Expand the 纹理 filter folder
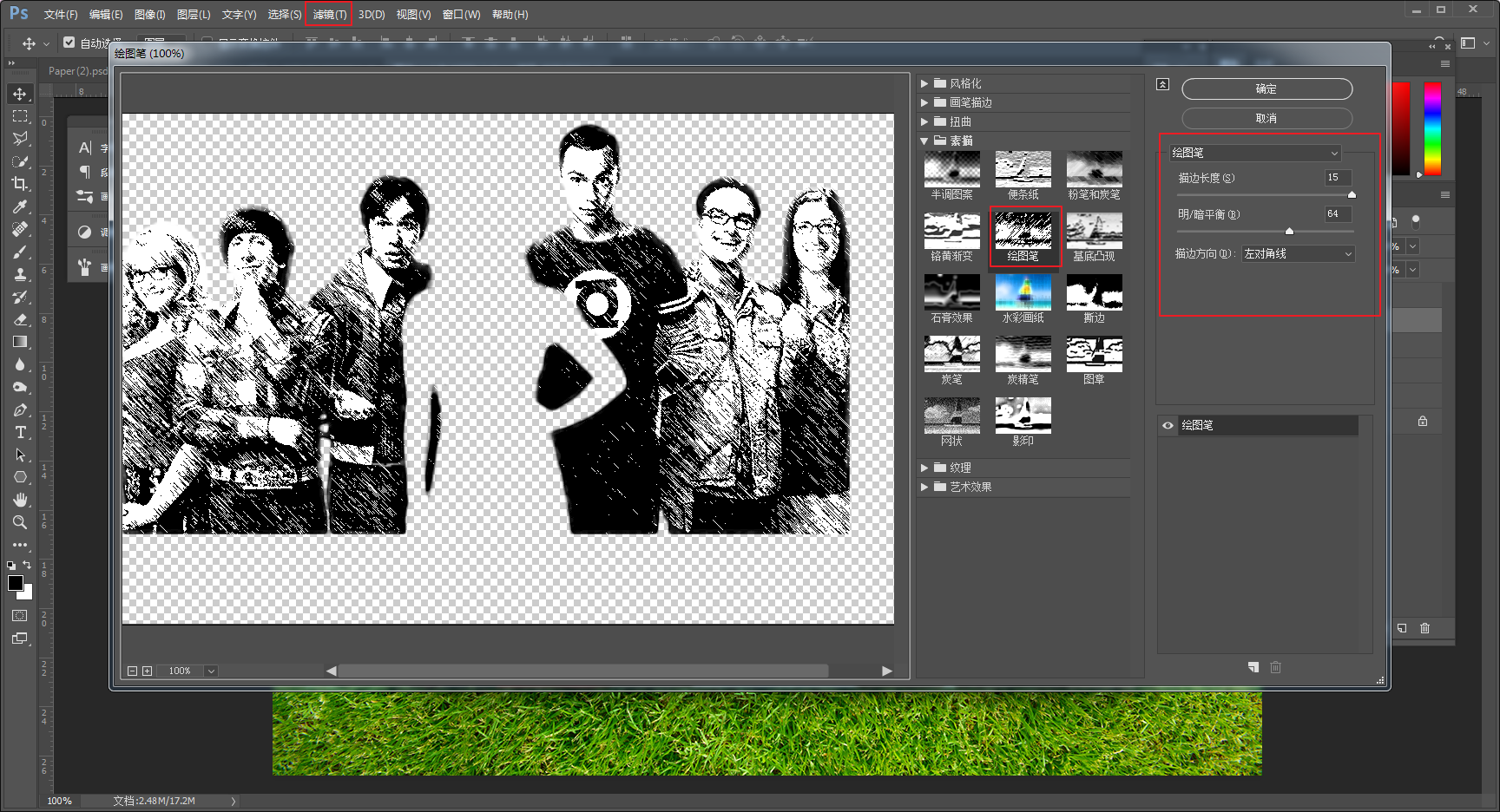Image resolution: width=1500 pixels, height=812 pixels. click(924, 468)
